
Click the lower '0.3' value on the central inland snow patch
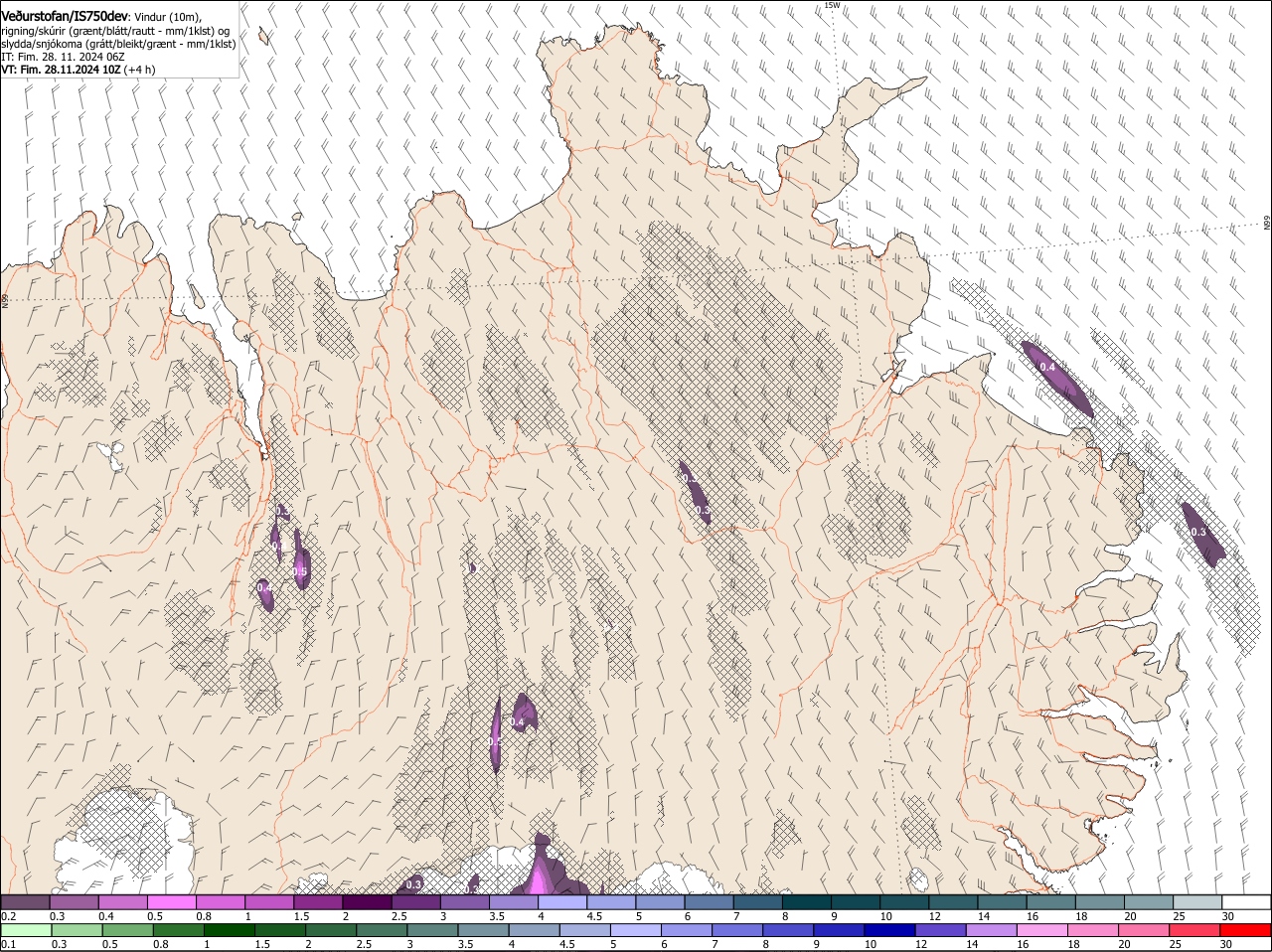click(x=702, y=510)
